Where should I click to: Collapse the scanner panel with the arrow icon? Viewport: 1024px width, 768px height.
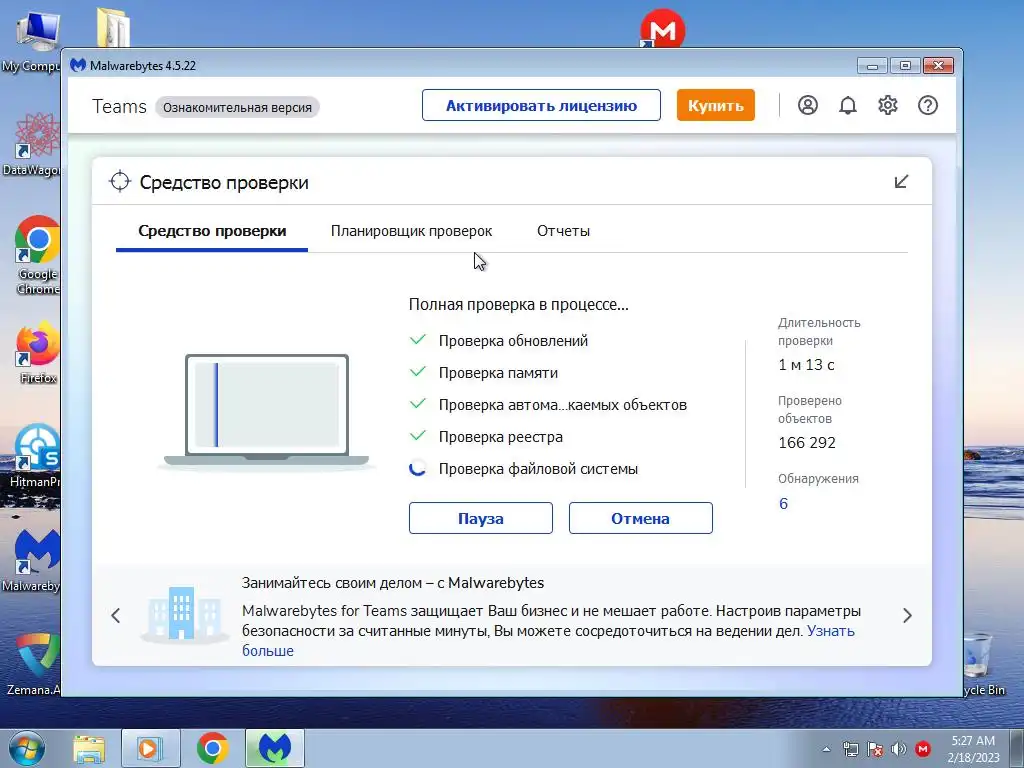point(901,182)
